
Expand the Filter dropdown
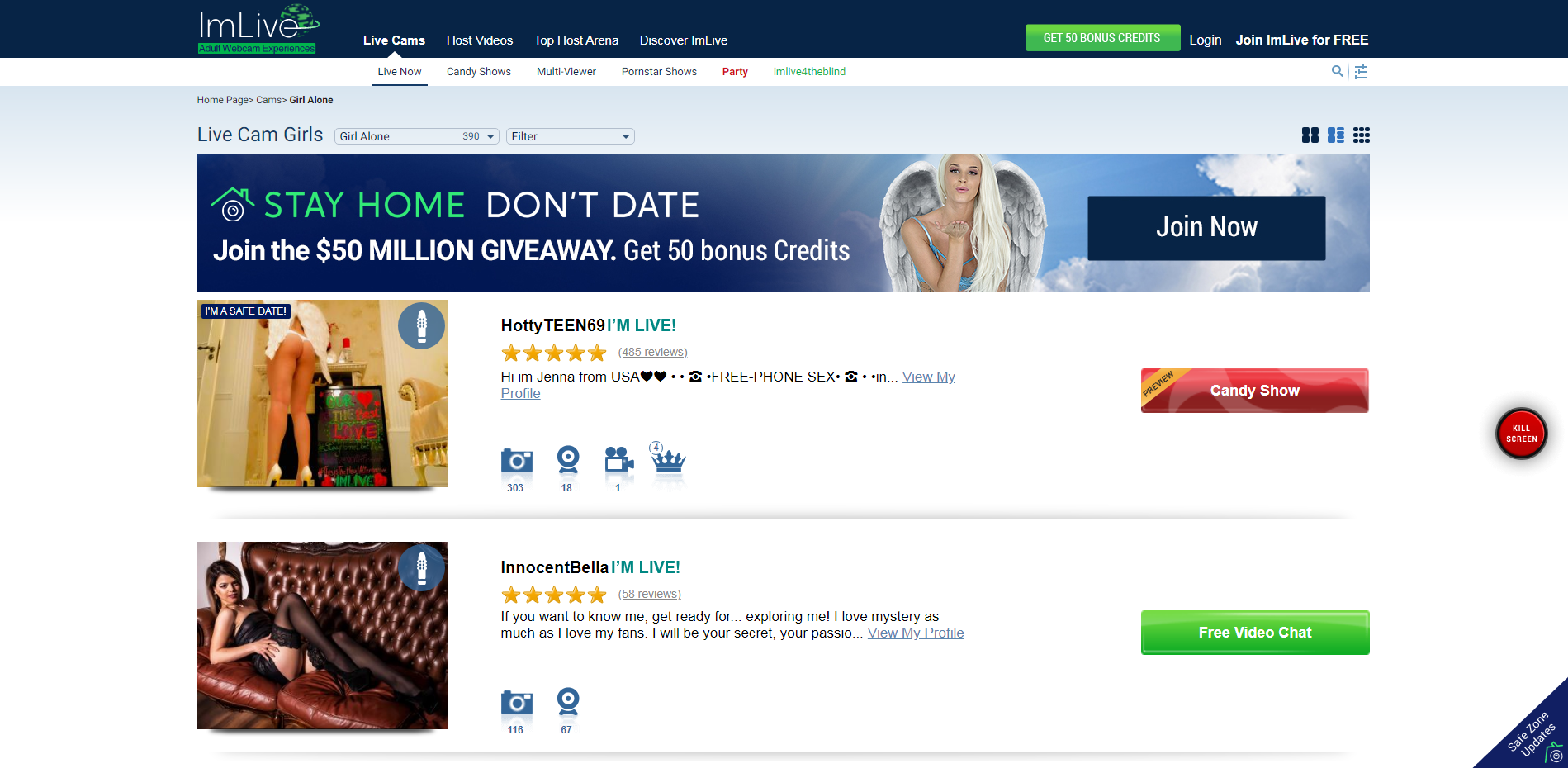click(x=570, y=136)
